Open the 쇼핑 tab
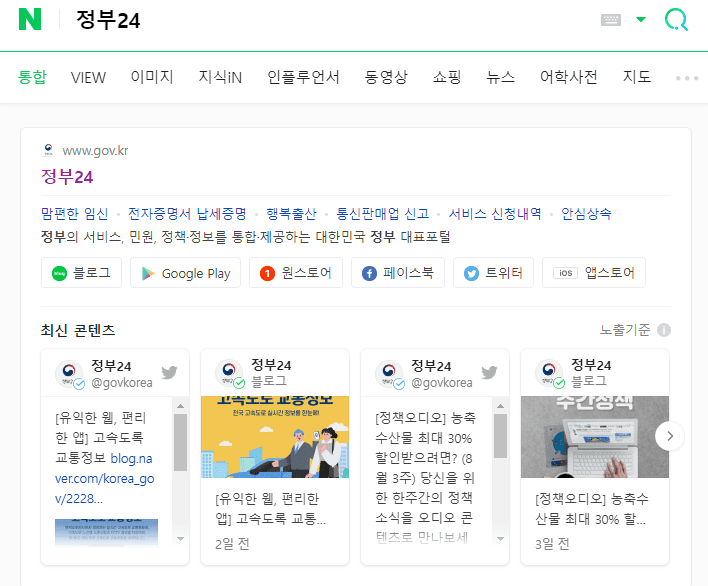 (x=447, y=77)
